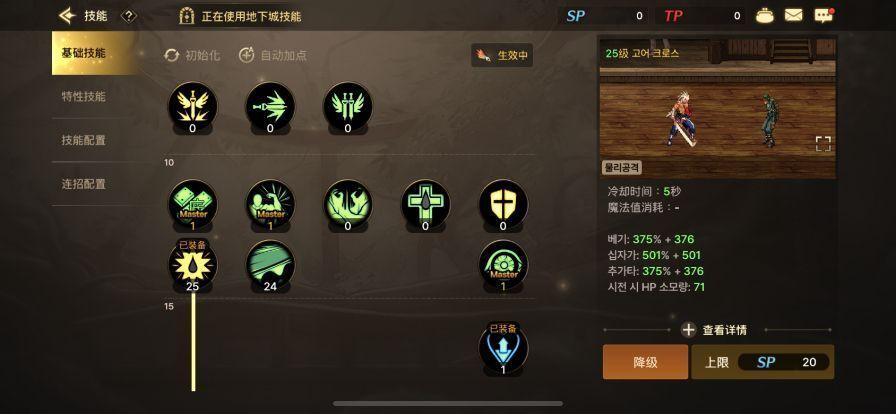Image resolution: width=896 pixels, height=414 pixels.
Task: Open the chat bubble with notification
Action: tap(823, 15)
